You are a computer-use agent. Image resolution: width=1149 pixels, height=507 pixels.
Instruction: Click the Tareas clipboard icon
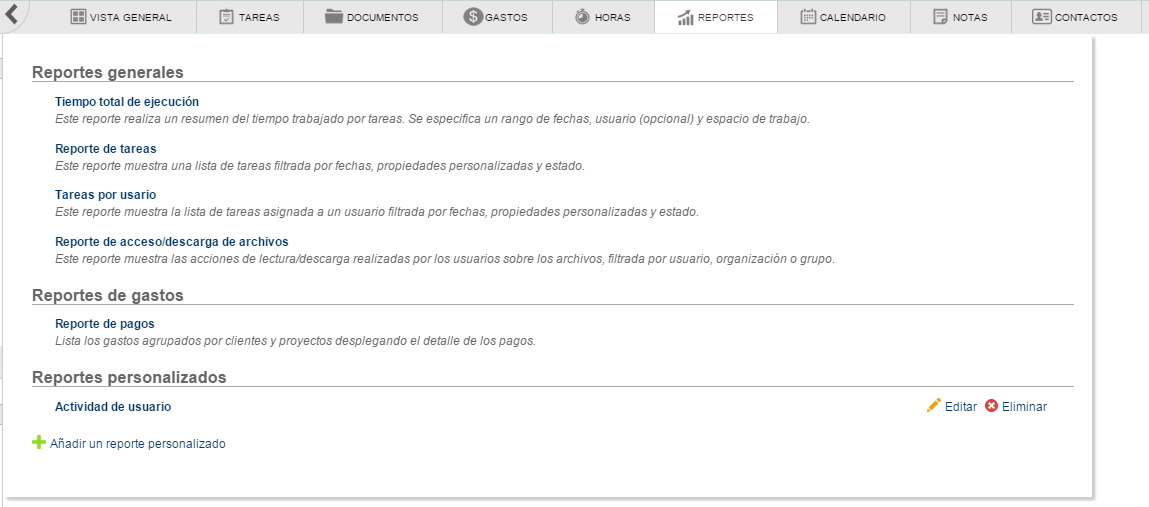(226, 17)
